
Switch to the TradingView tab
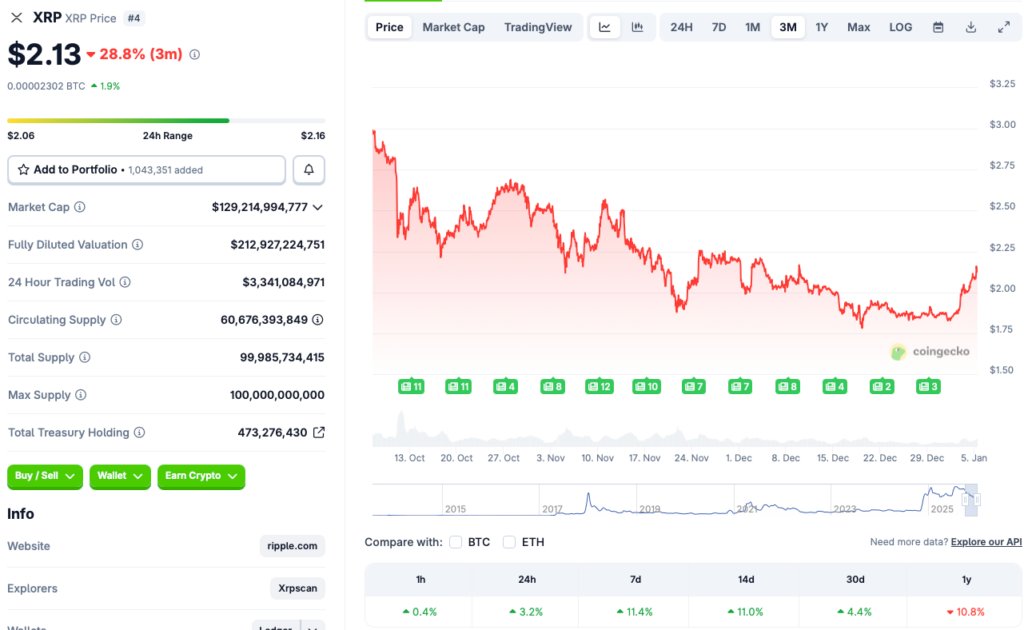point(539,27)
